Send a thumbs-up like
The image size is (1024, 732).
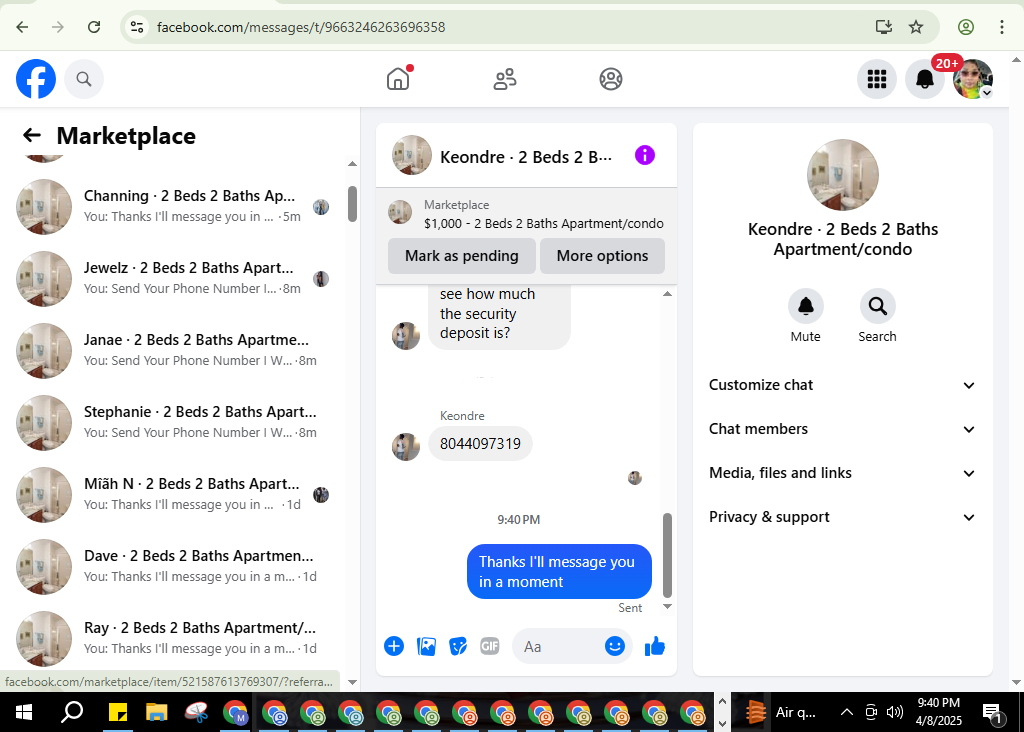[654, 646]
